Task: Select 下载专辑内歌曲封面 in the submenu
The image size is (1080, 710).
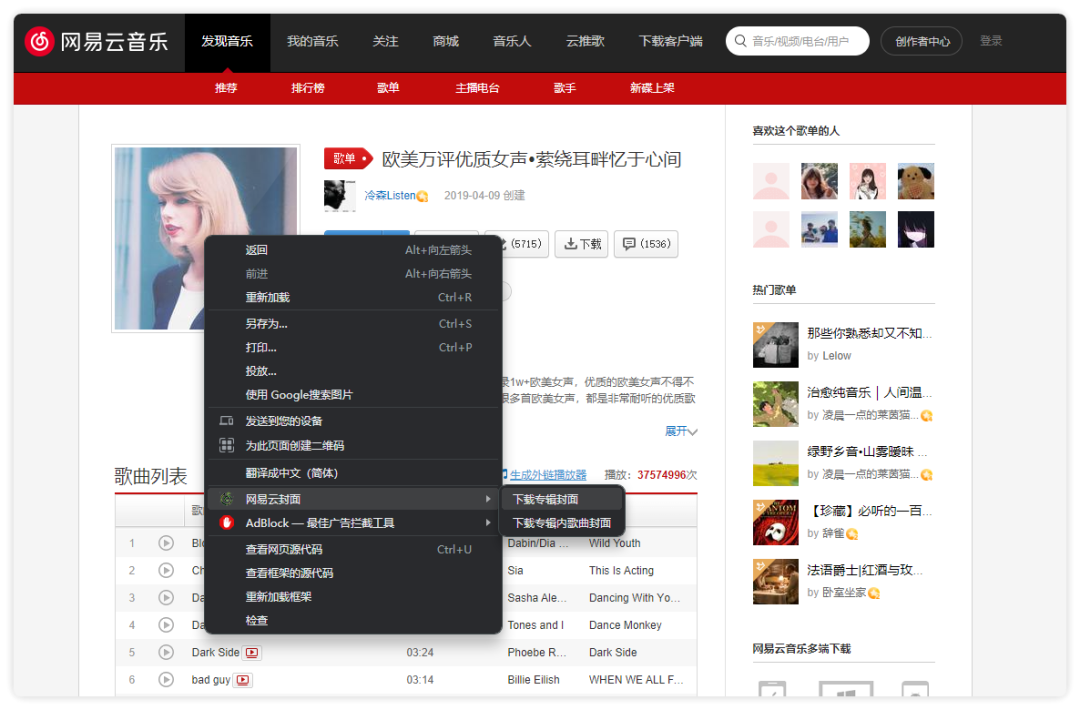Action: point(562,523)
